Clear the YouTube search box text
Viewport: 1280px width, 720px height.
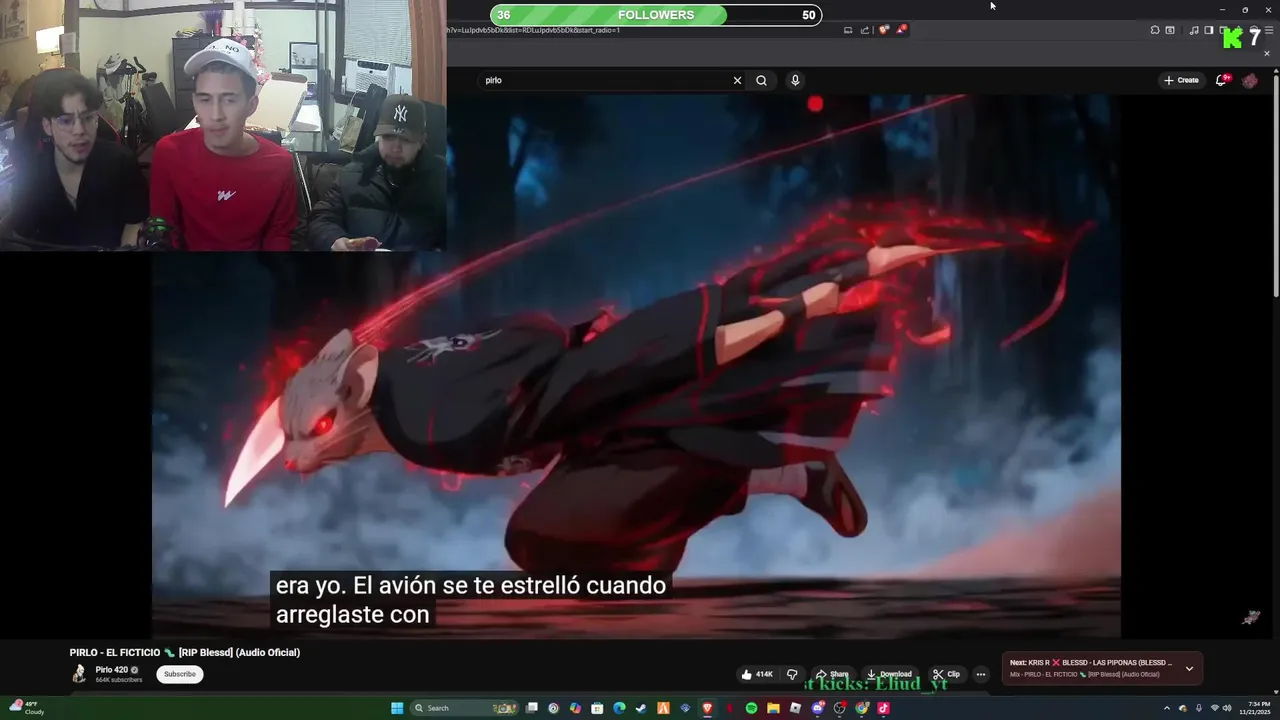737,80
